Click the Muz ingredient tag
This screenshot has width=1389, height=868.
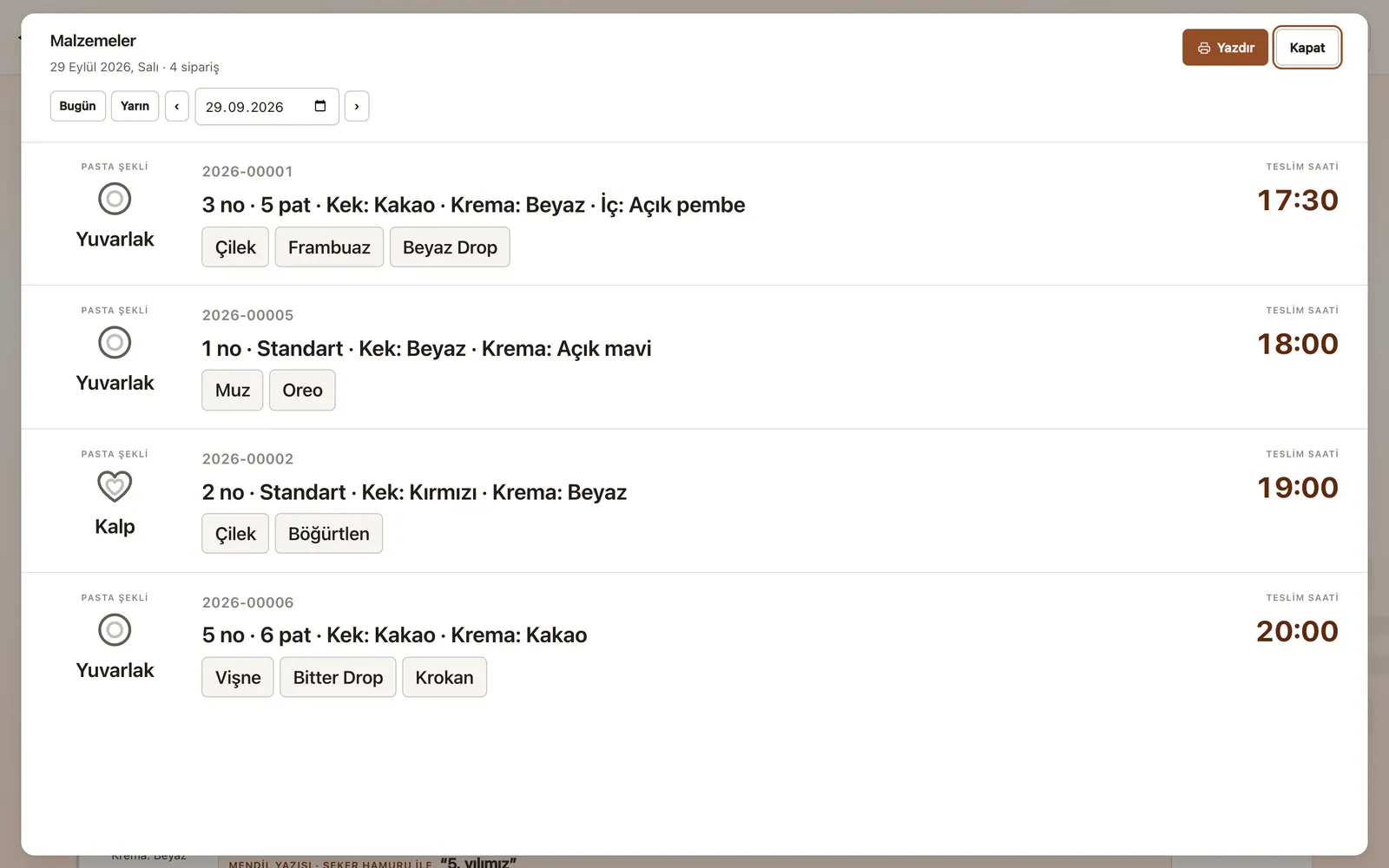(x=233, y=391)
